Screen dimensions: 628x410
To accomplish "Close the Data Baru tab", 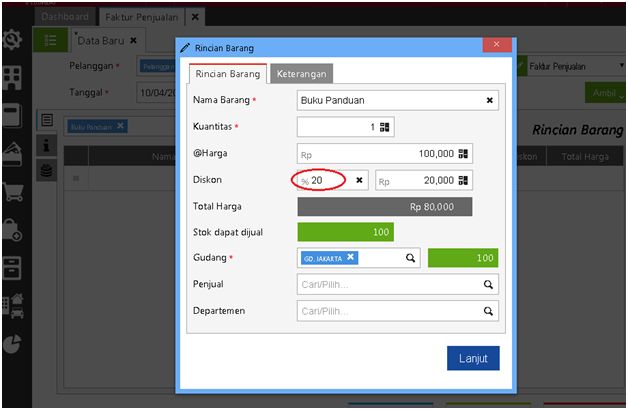I will pos(133,40).
